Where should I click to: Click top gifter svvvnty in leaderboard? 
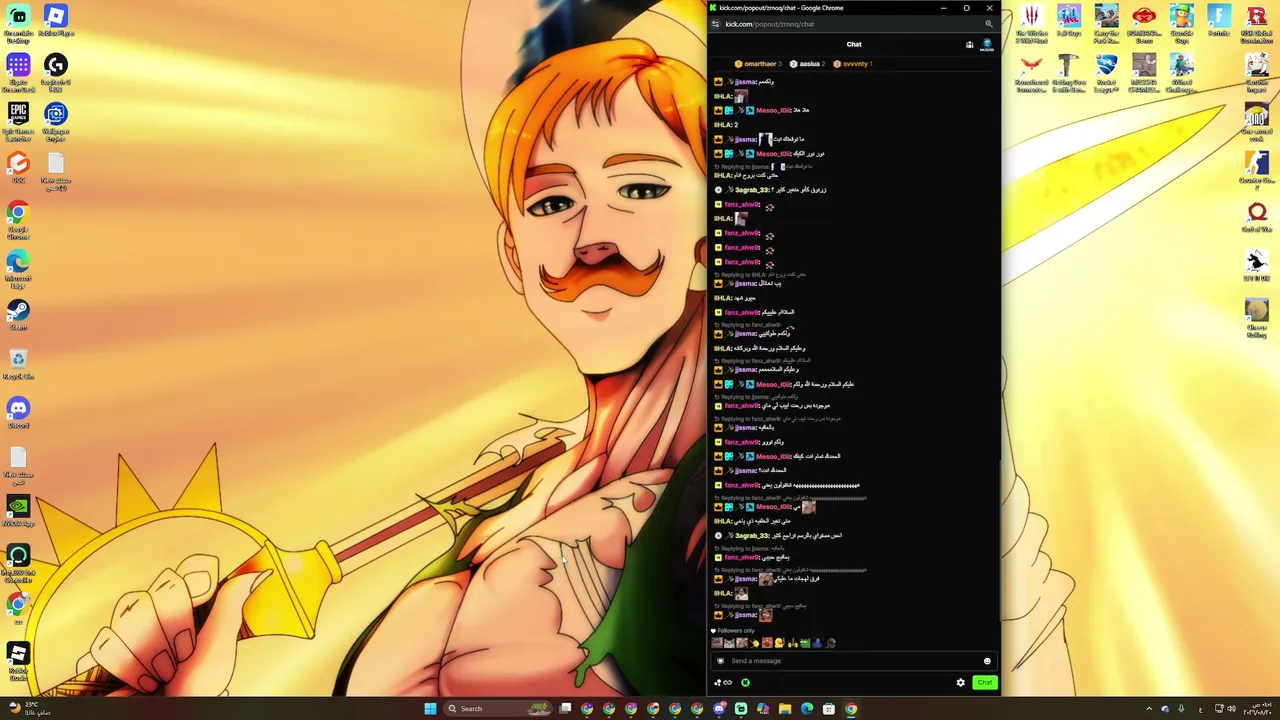(853, 64)
